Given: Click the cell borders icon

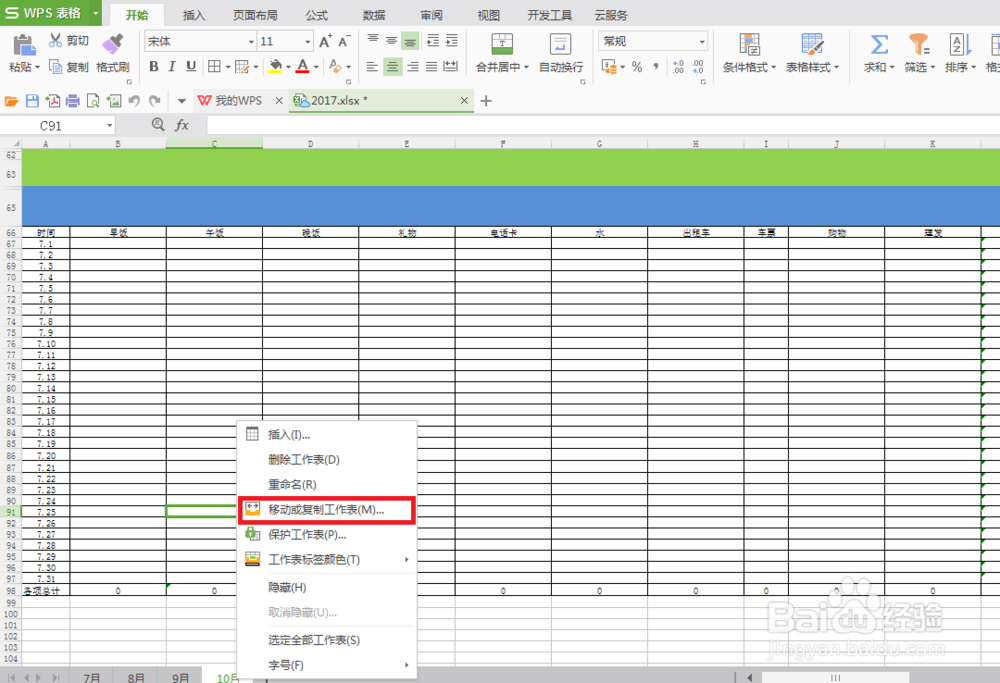Looking at the screenshot, I should click(214, 66).
